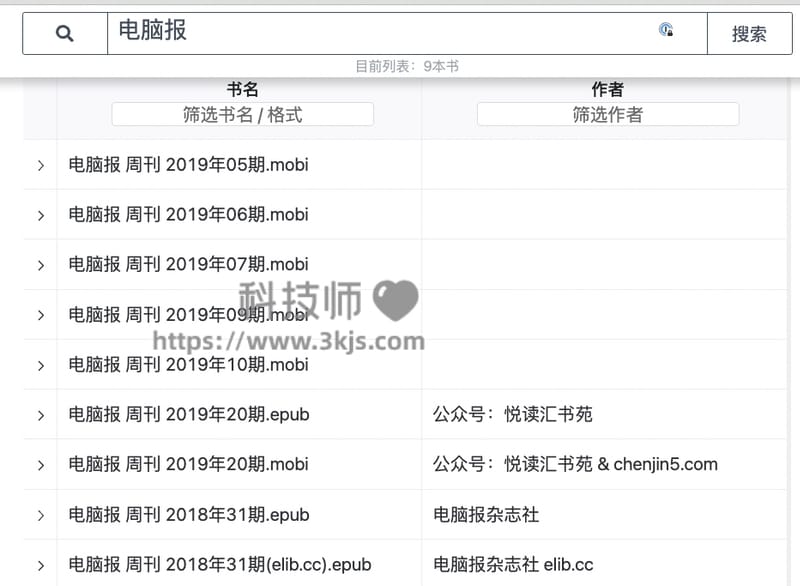The width and height of the screenshot is (800, 586).
Task: Expand the row for 2019年09期.mobi
Action: 41,315
